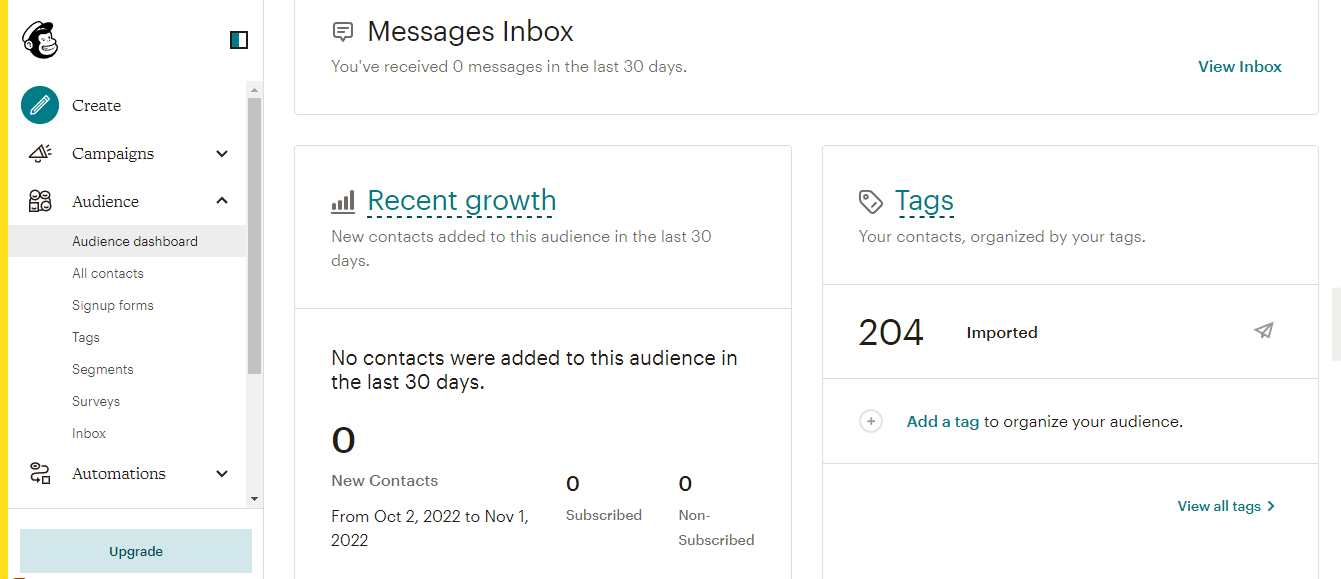Expand the Automations menu chevron
Image resolution: width=1341 pixels, height=579 pixels.
tap(222, 473)
